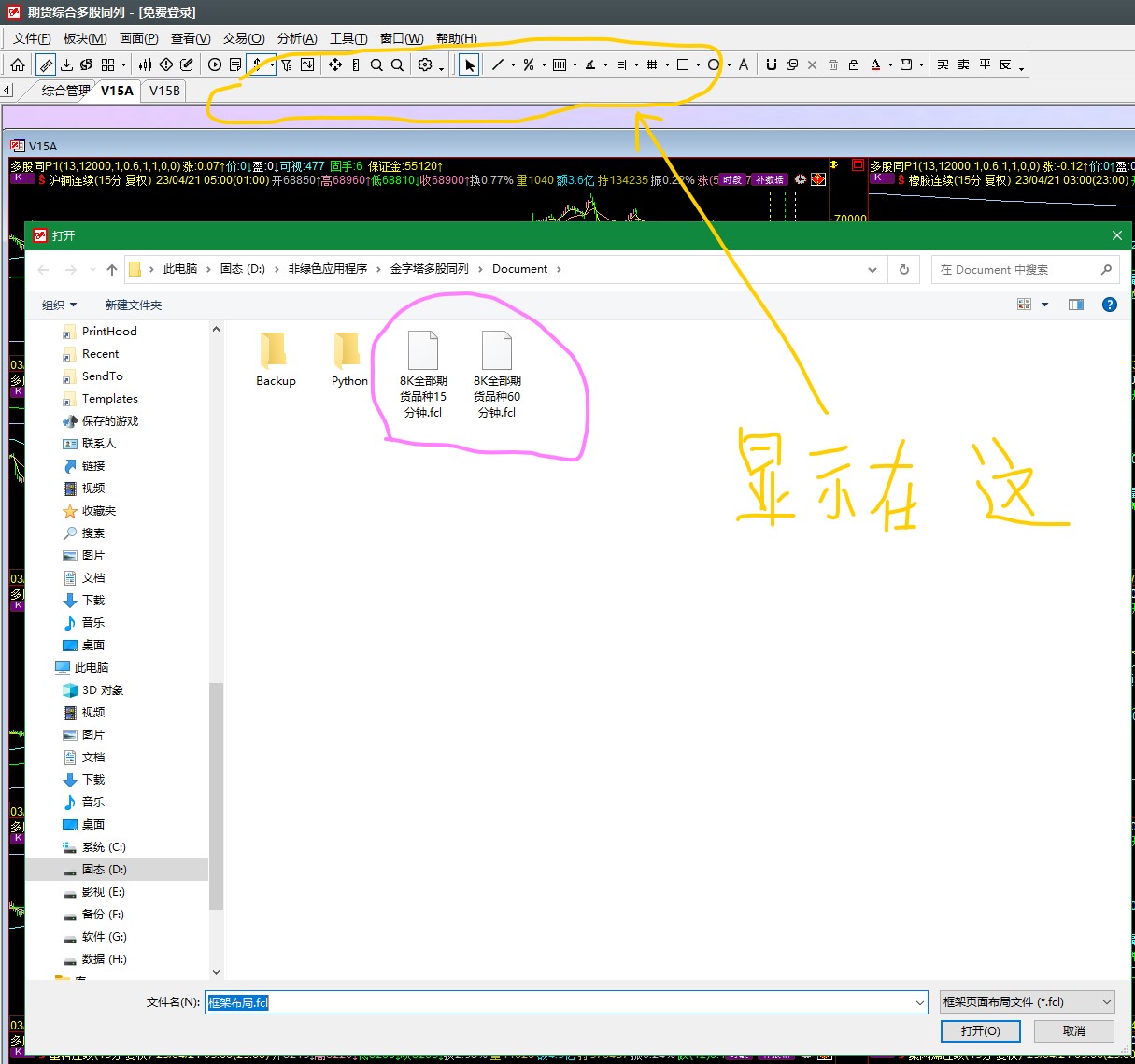Switch to the V15B tab
The height and width of the screenshot is (1064, 1135).
[164, 91]
